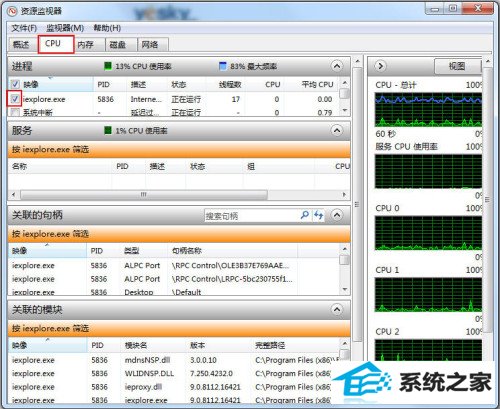Click green CPU usage icon in 进程 header
Image resolution: width=500 pixels, height=409 pixels.
[108, 66]
